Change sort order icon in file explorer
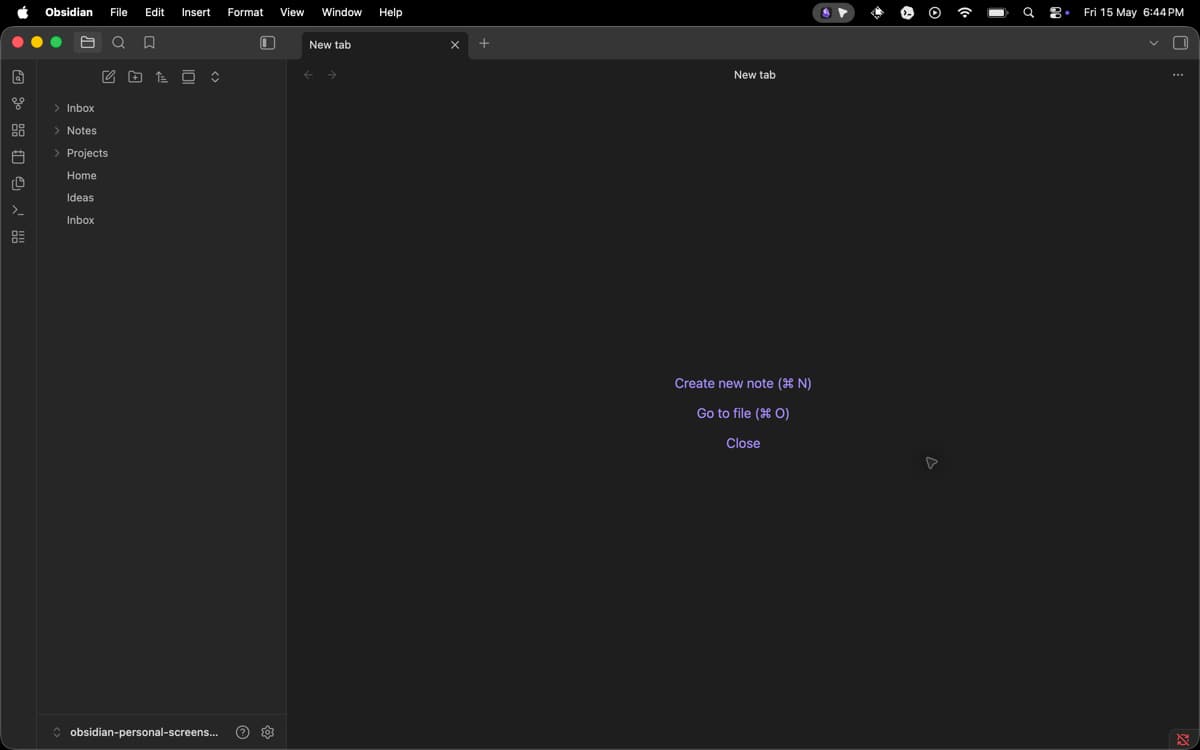Image resolution: width=1200 pixels, height=750 pixels. [x=162, y=77]
